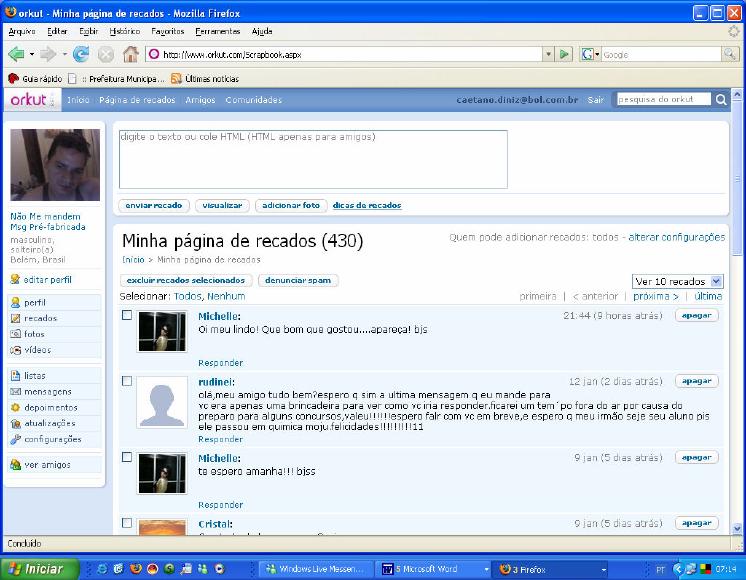Image resolution: width=746 pixels, height=580 pixels.
Task: Open the forward button history dropdown arrow
Action: point(64,54)
